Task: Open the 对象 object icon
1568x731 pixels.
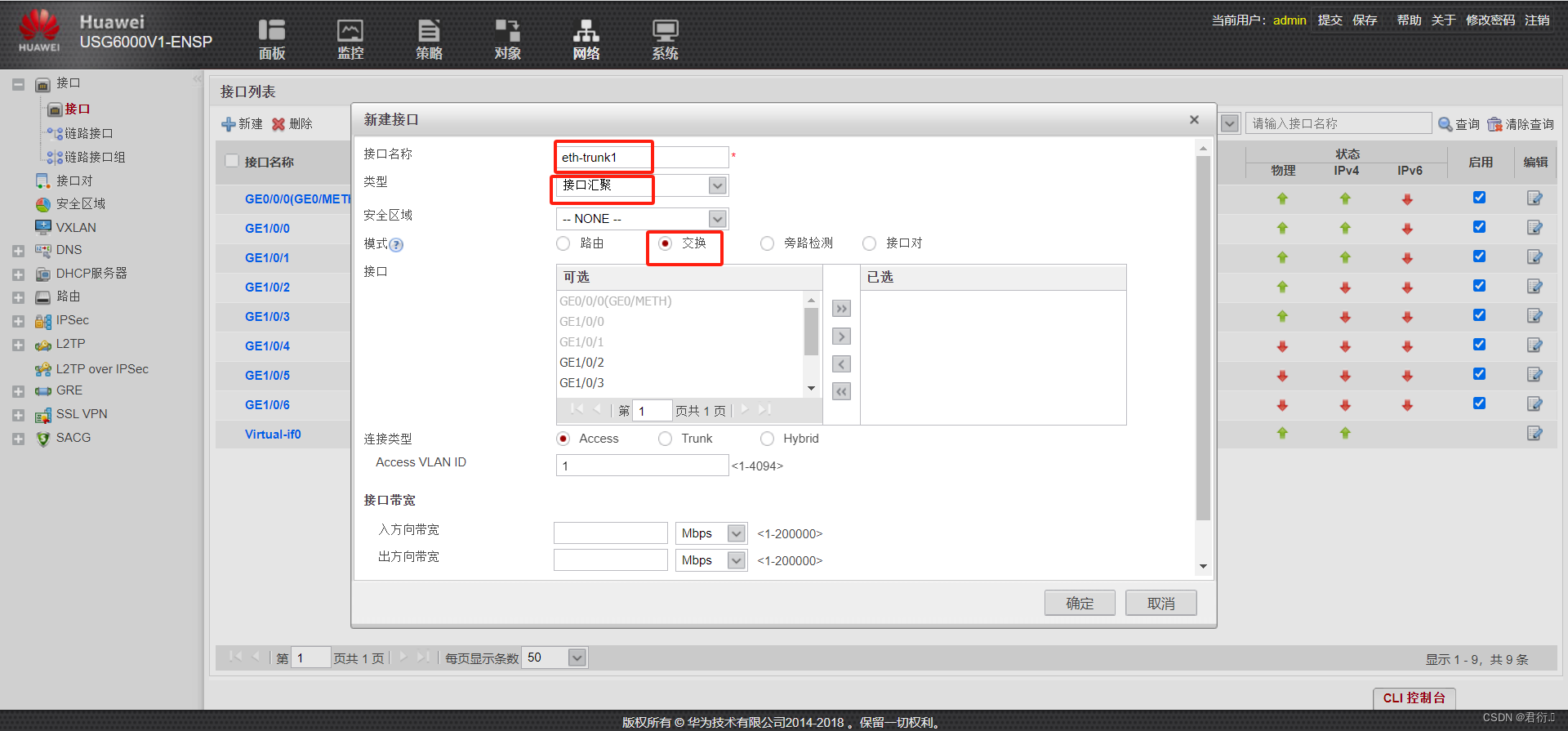Action: [x=507, y=38]
